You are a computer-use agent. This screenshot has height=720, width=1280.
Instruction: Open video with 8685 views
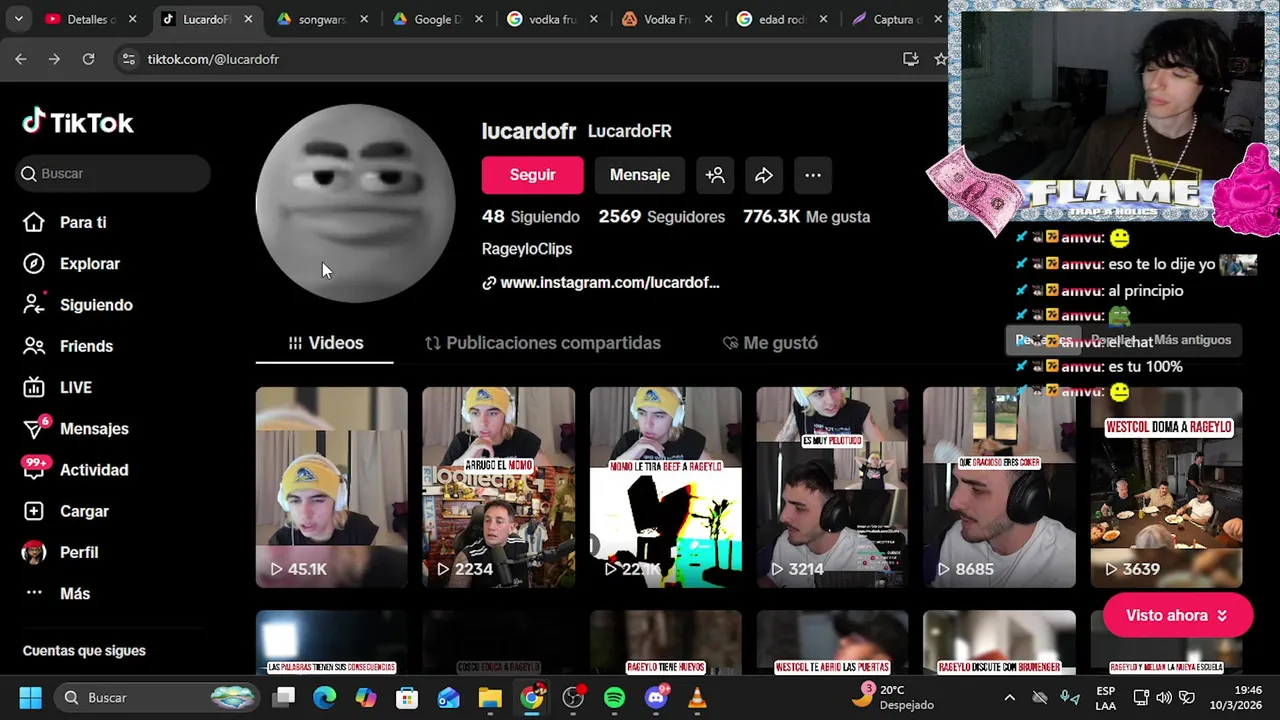coord(999,487)
